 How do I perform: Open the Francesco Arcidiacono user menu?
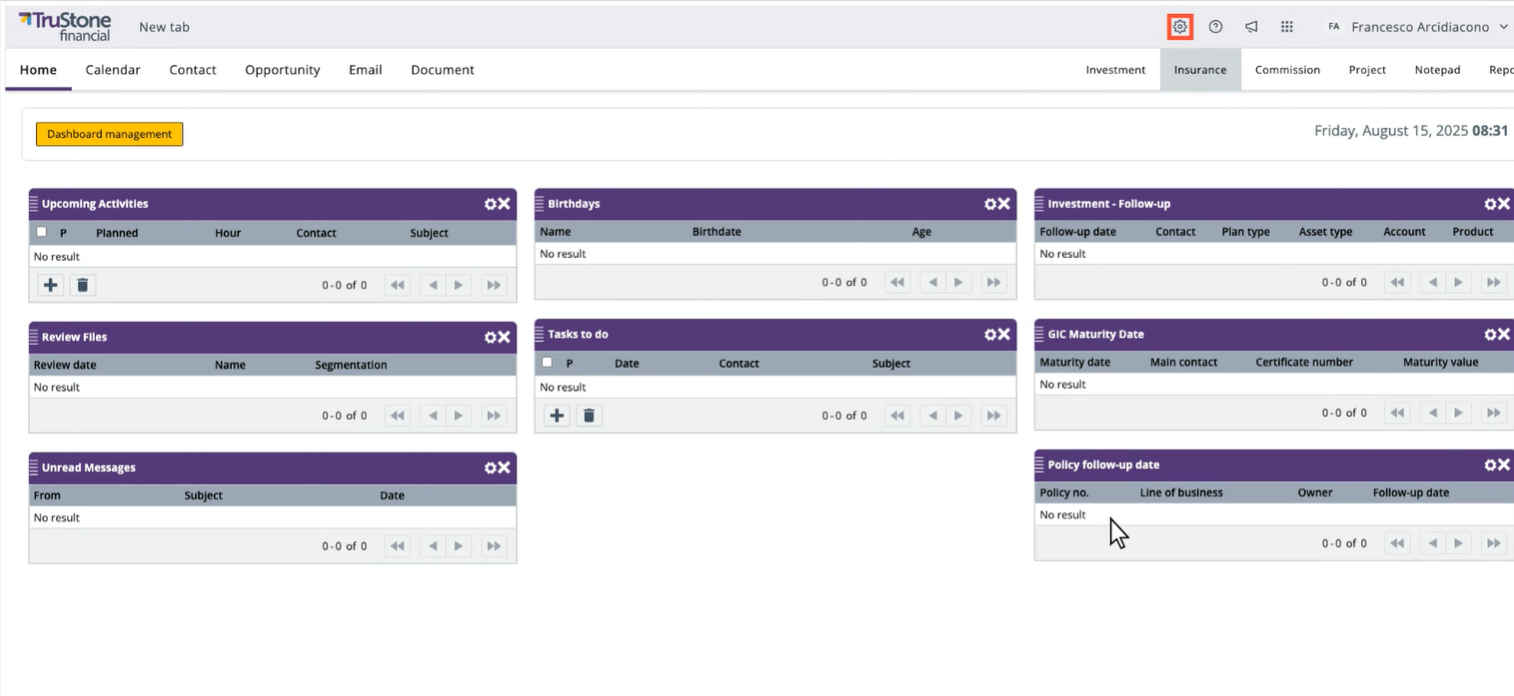pos(1421,26)
